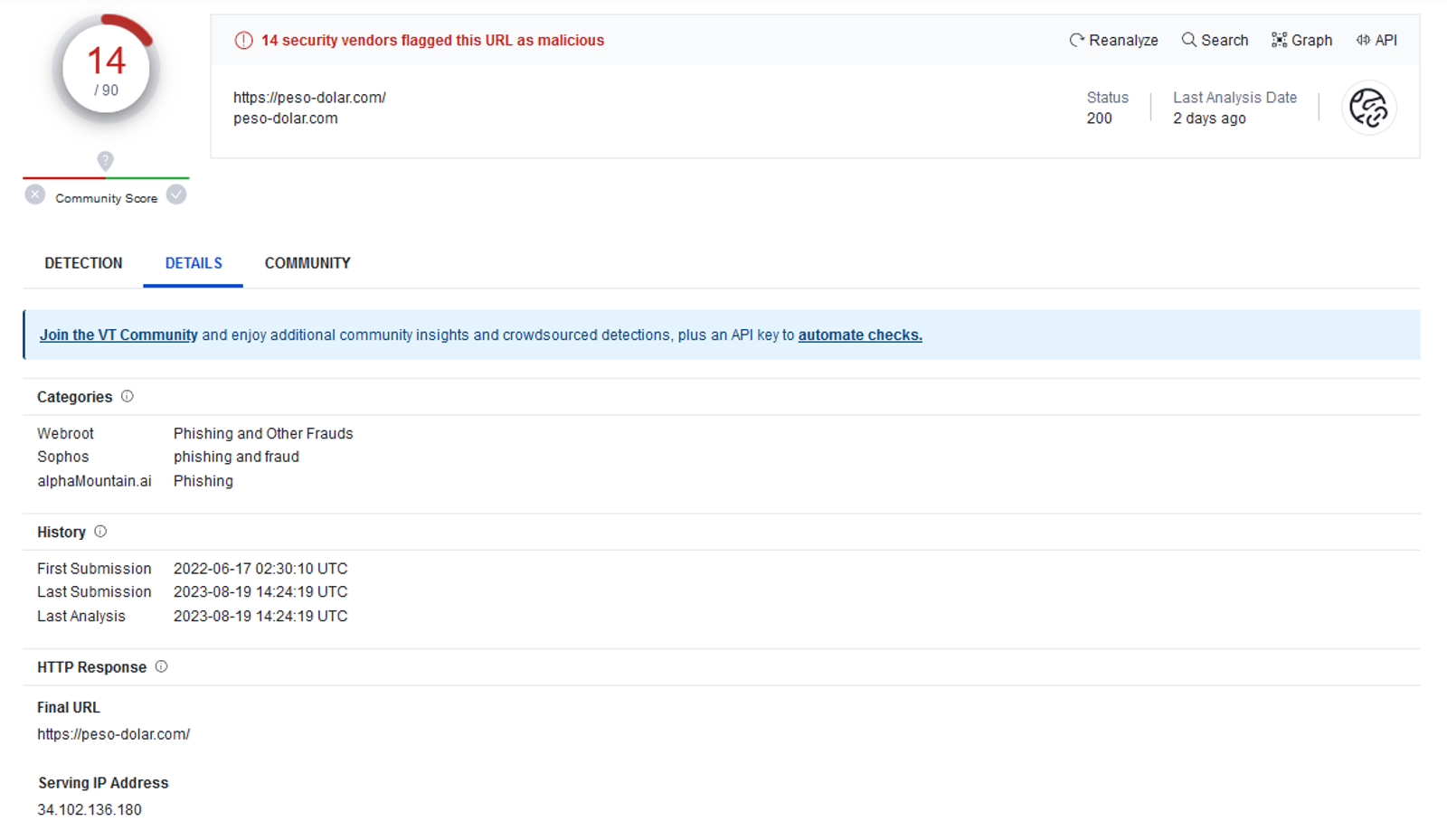Viewport: 1447px width, 840px height.
Task: Click the https://peso-dolar.com/ URL in header
Action: point(309,98)
